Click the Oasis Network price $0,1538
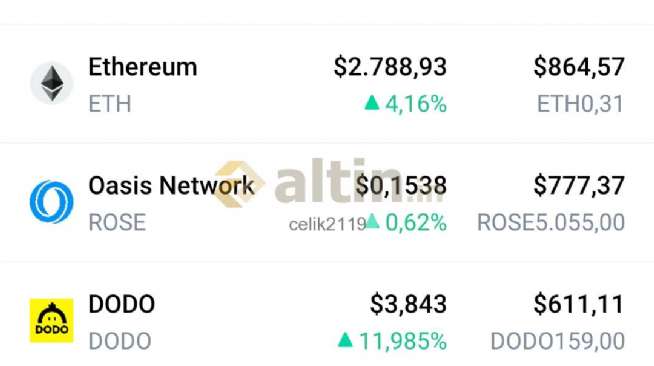The height and width of the screenshot is (366, 654). click(x=401, y=186)
